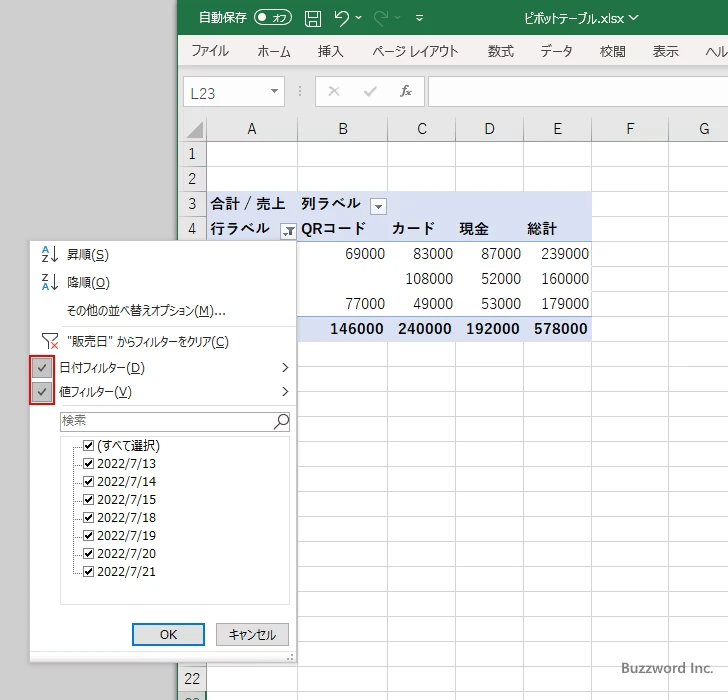The width and height of the screenshot is (728, 700).
Task: Select column A header
Action: [x=252, y=129]
